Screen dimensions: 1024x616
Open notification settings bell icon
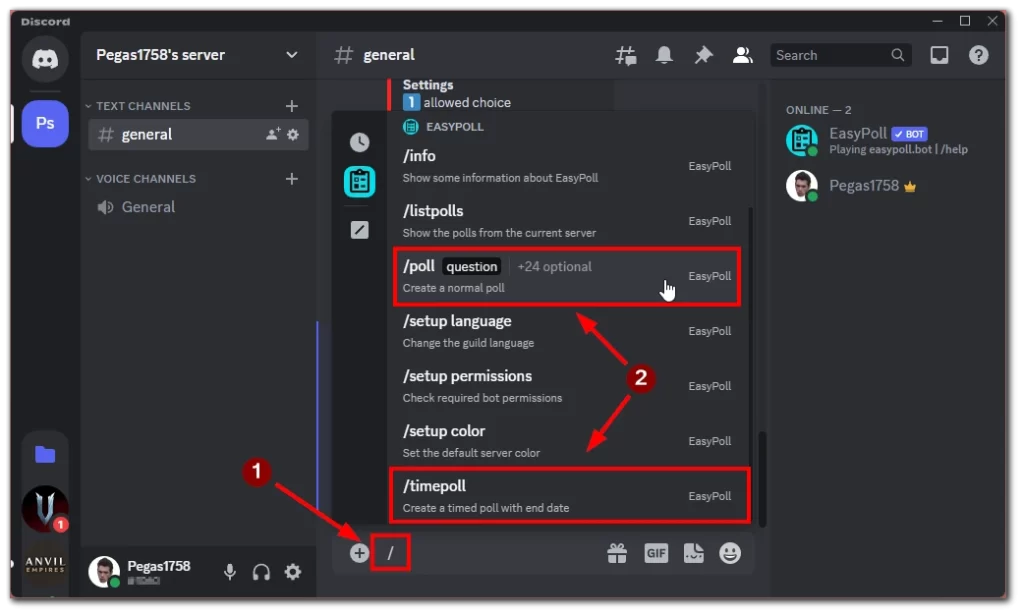[x=664, y=55]
